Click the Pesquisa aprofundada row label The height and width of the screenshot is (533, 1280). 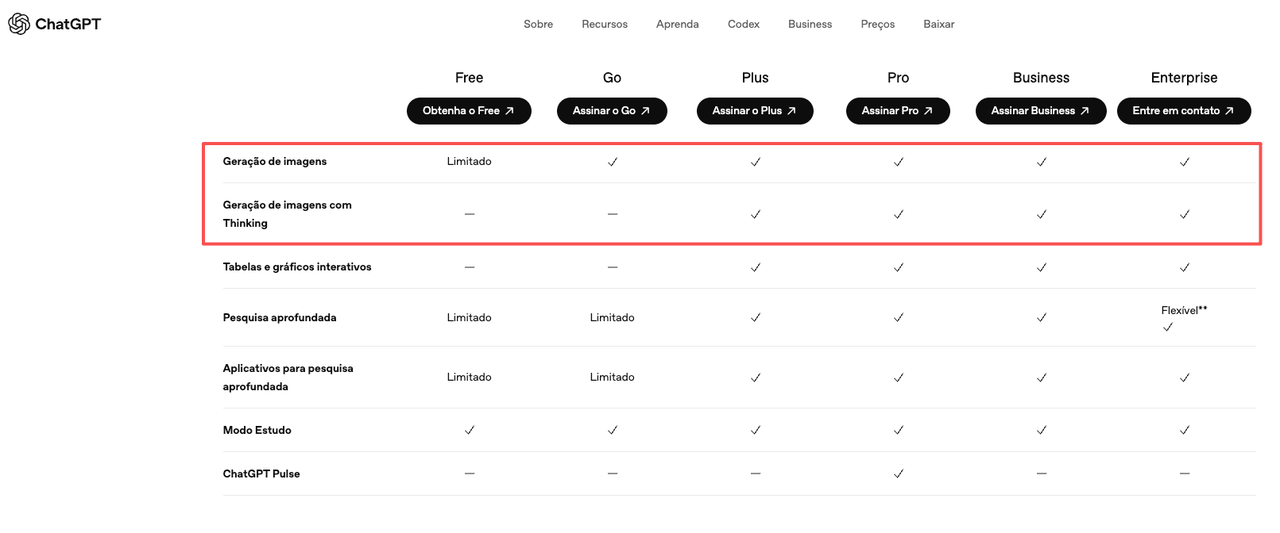point(280,317)
